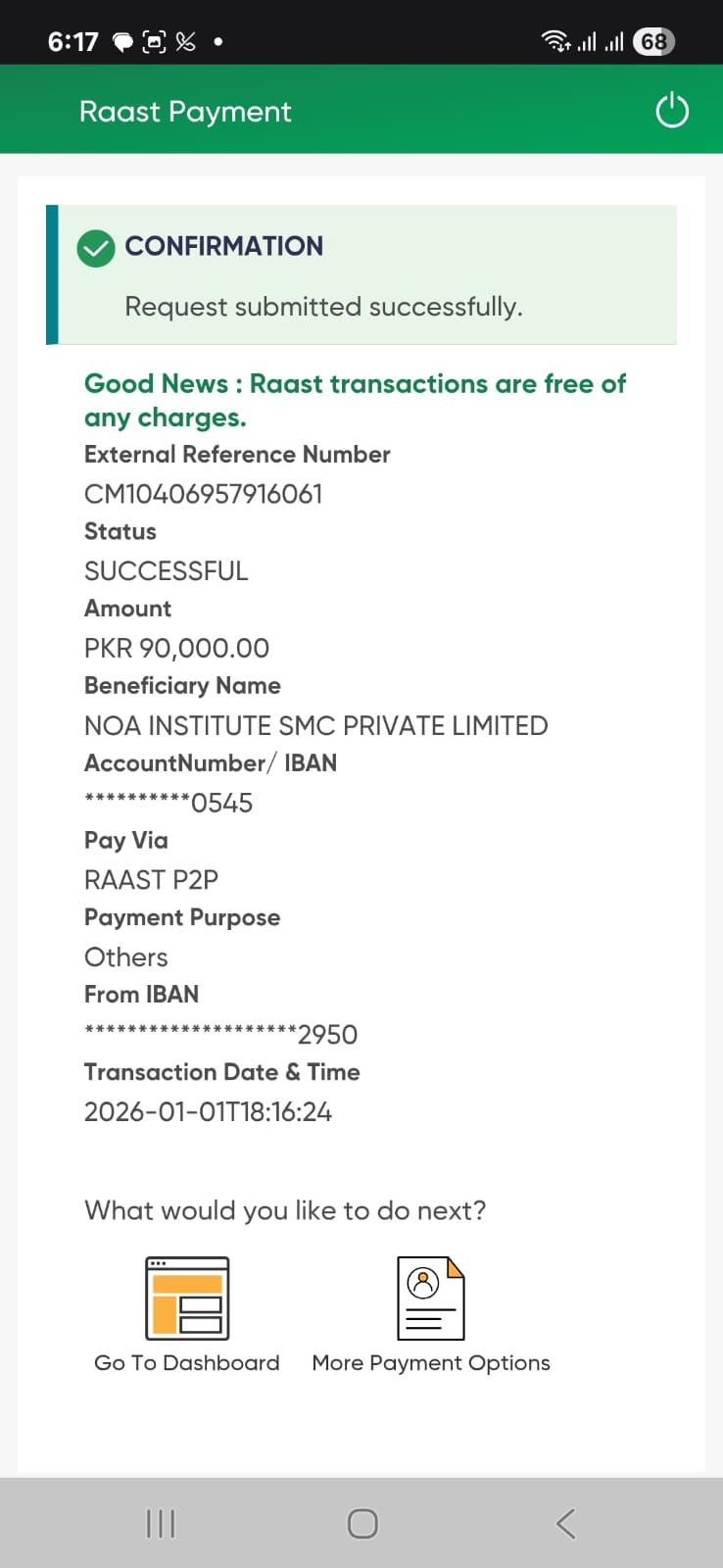Tap the chat notification icon in status bar

pyautogui.click(x=122, y=42)
